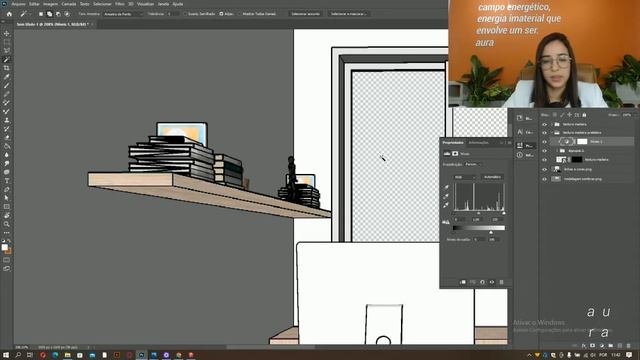The height and width of the screenshot is (360, 640).
Task: Open the extra tools three-dot menu
Action: click(7, 233)
